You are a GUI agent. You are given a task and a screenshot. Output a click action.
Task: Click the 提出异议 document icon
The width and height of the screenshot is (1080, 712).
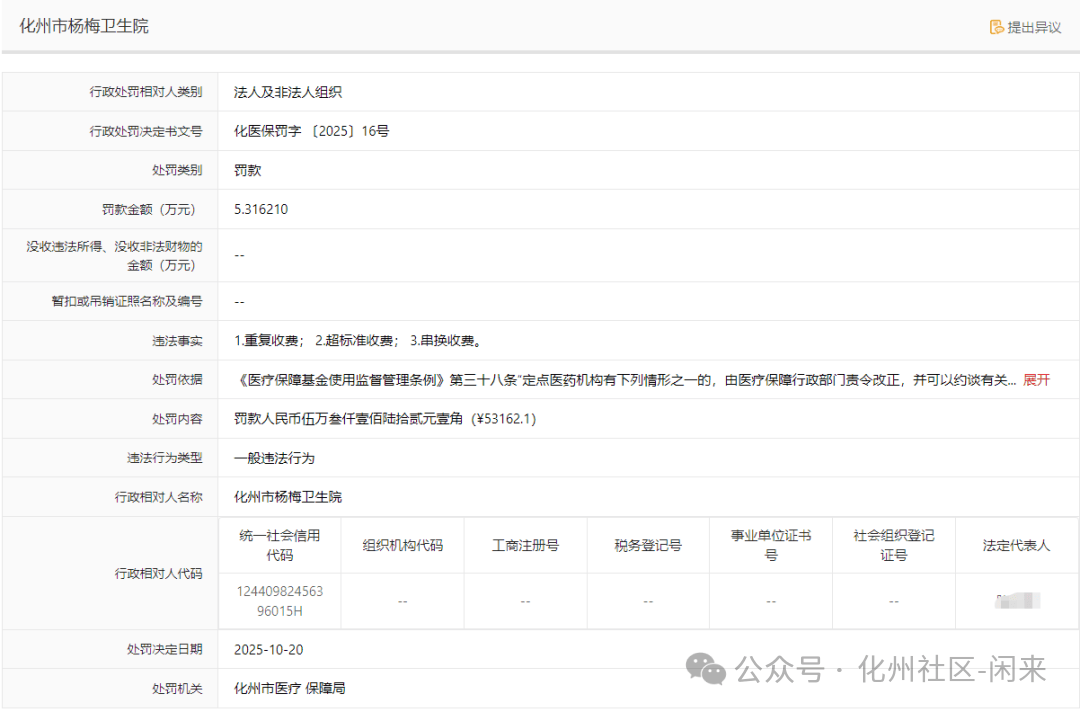(996, 27)
